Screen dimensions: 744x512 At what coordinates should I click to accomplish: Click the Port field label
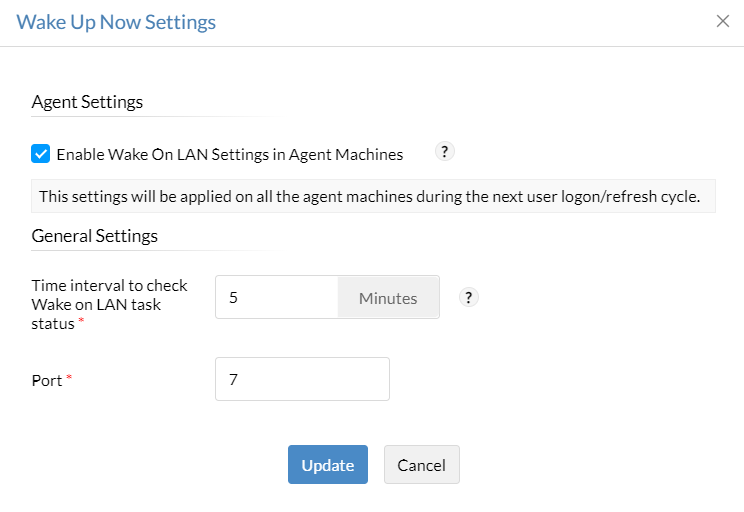pyautogui.click(x=47, y=380)
